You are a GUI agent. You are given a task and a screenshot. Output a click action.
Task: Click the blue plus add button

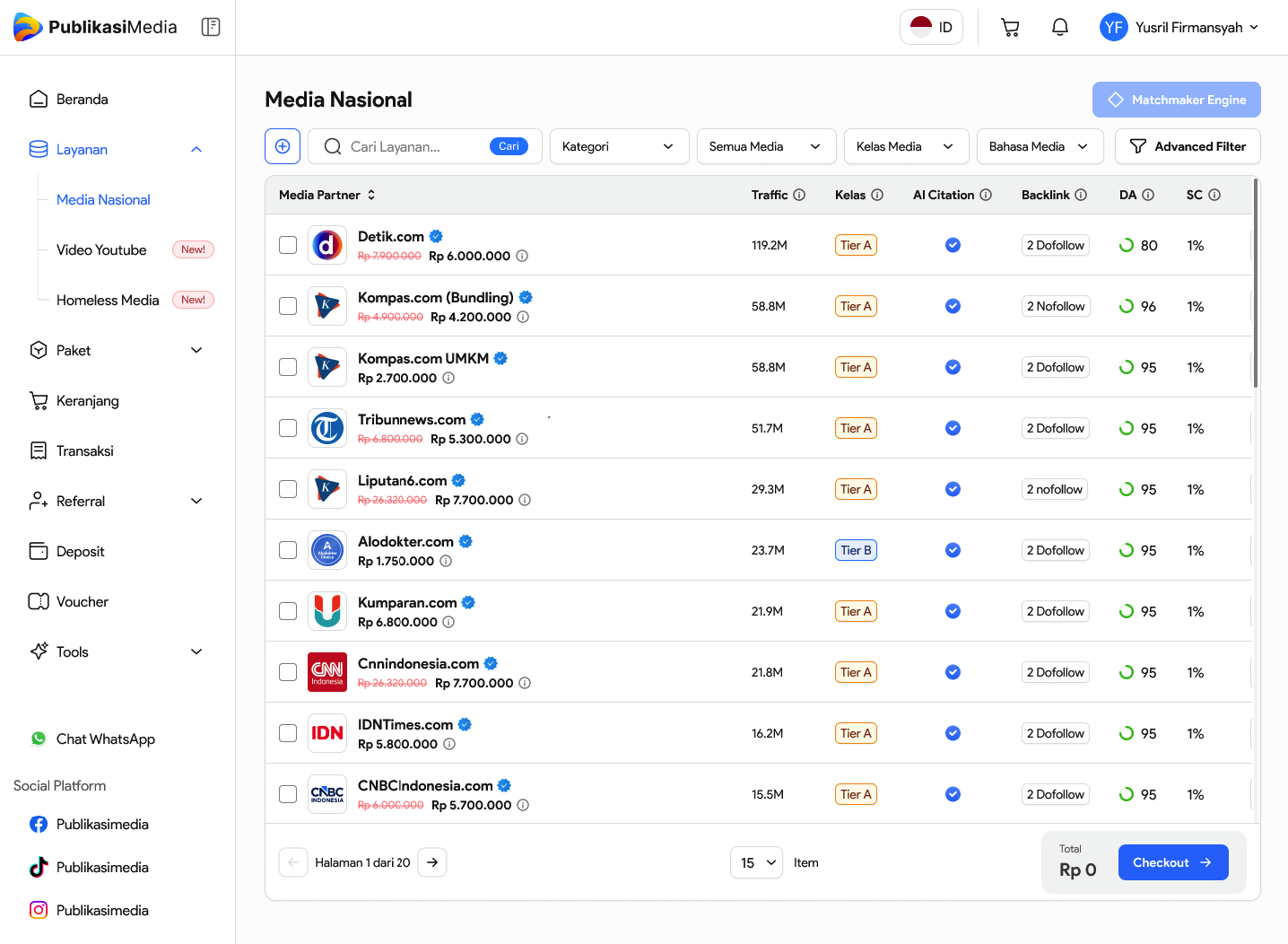click(x=283, y=146)
